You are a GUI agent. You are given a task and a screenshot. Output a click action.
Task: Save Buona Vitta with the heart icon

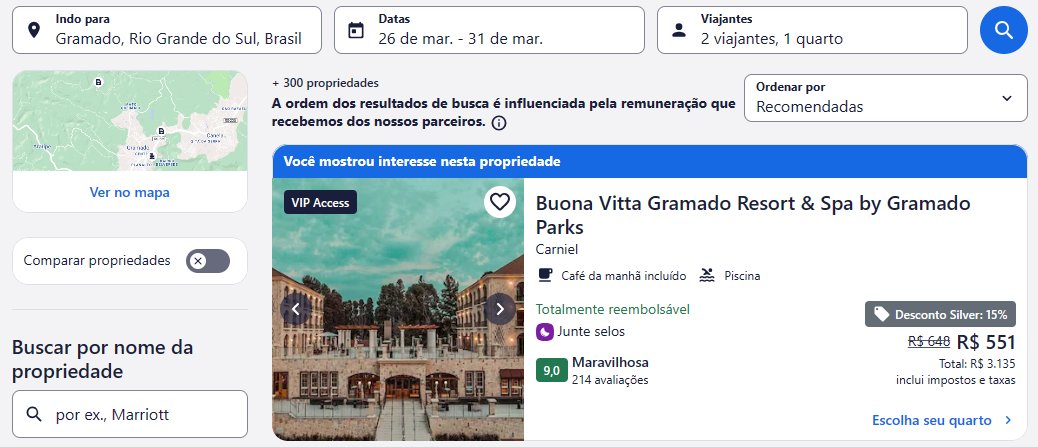500,202
